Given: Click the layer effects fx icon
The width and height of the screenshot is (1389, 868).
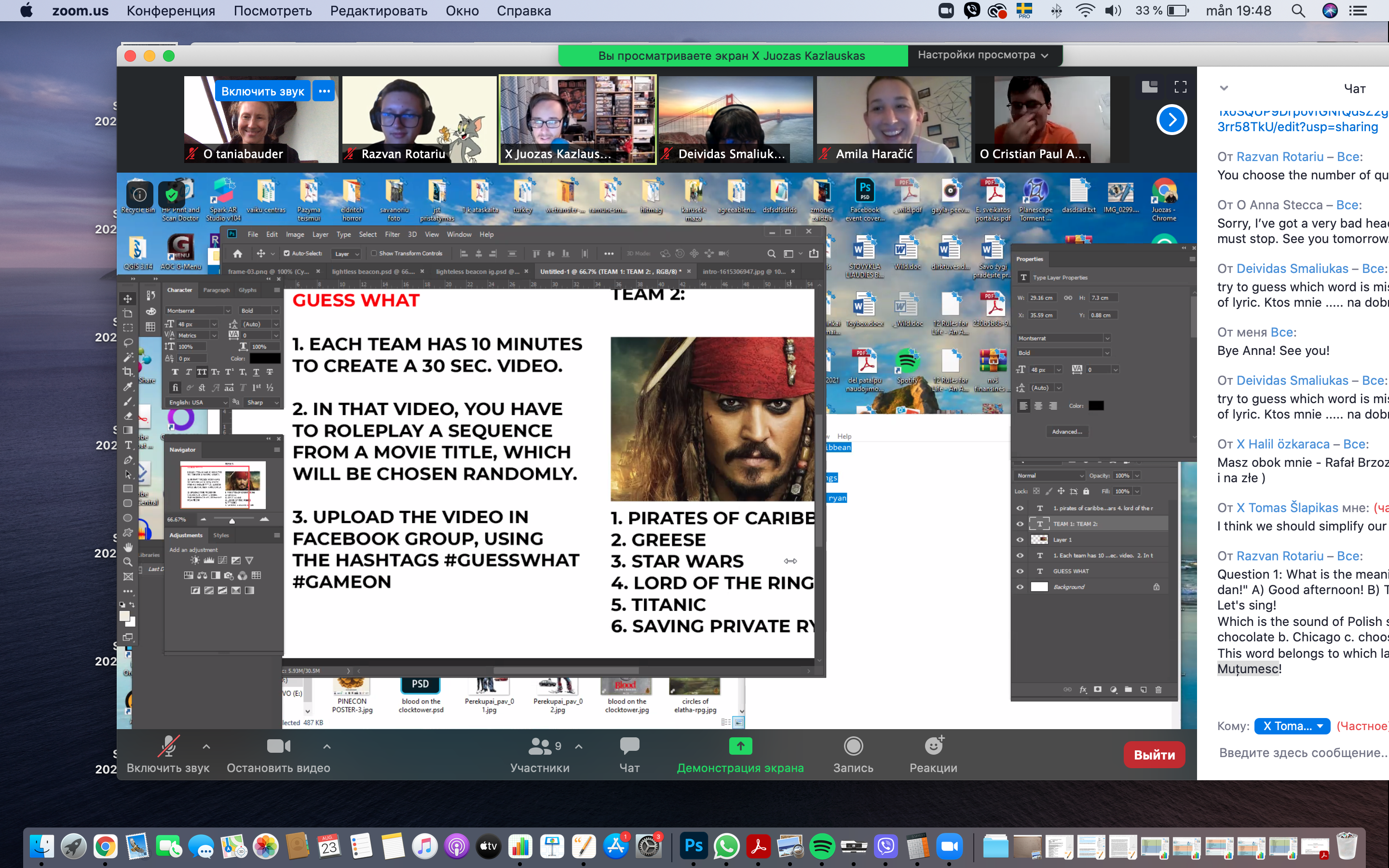Looking at the screenshot, I should 1083,690.
